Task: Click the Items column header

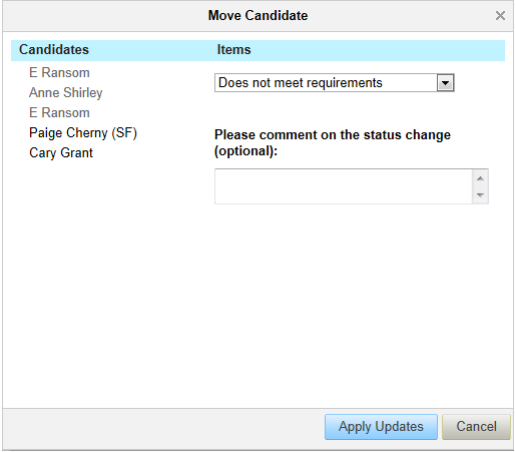Action: (234, 50)
